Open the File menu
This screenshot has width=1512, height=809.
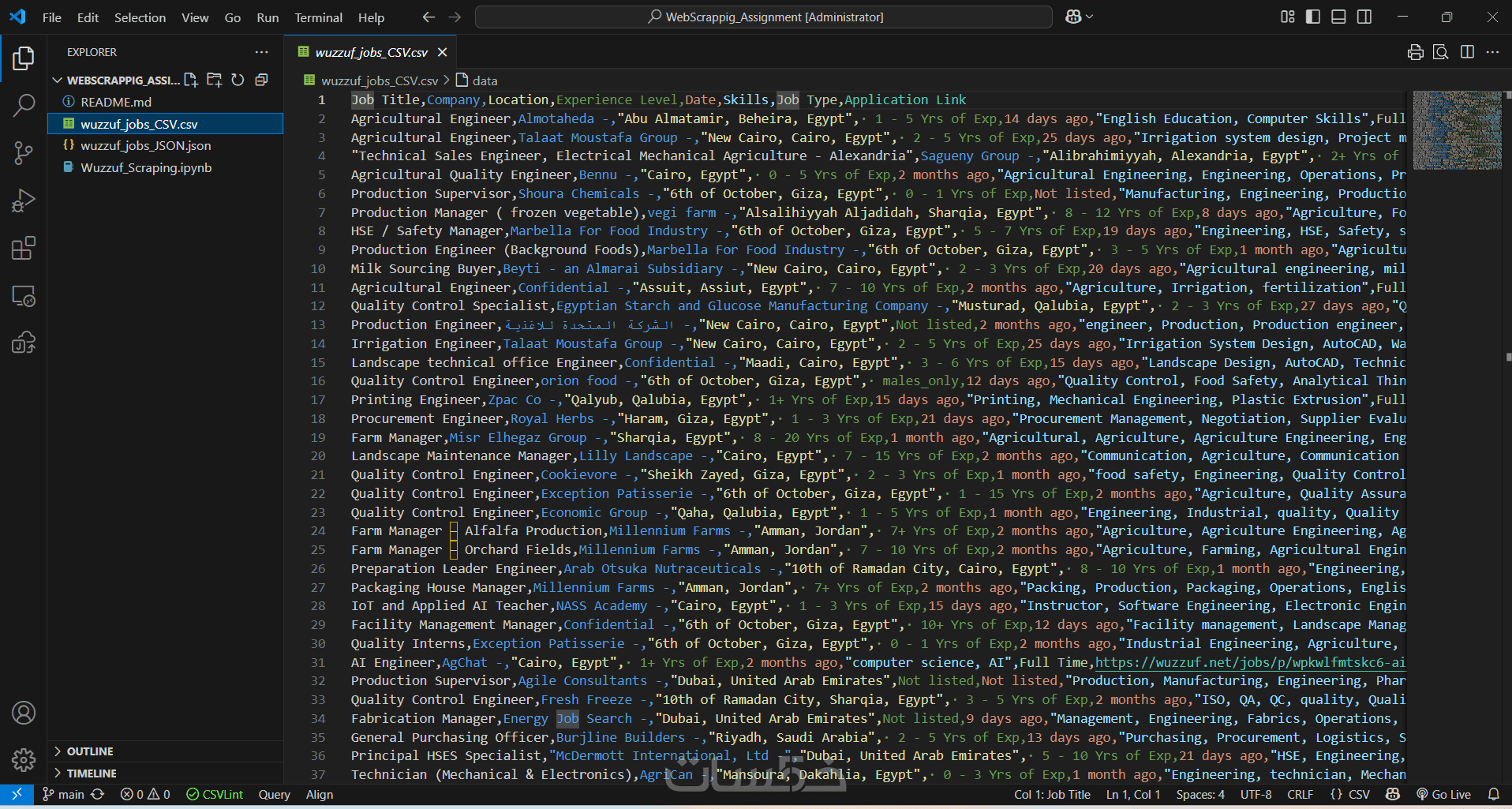[x=52, y=17]
